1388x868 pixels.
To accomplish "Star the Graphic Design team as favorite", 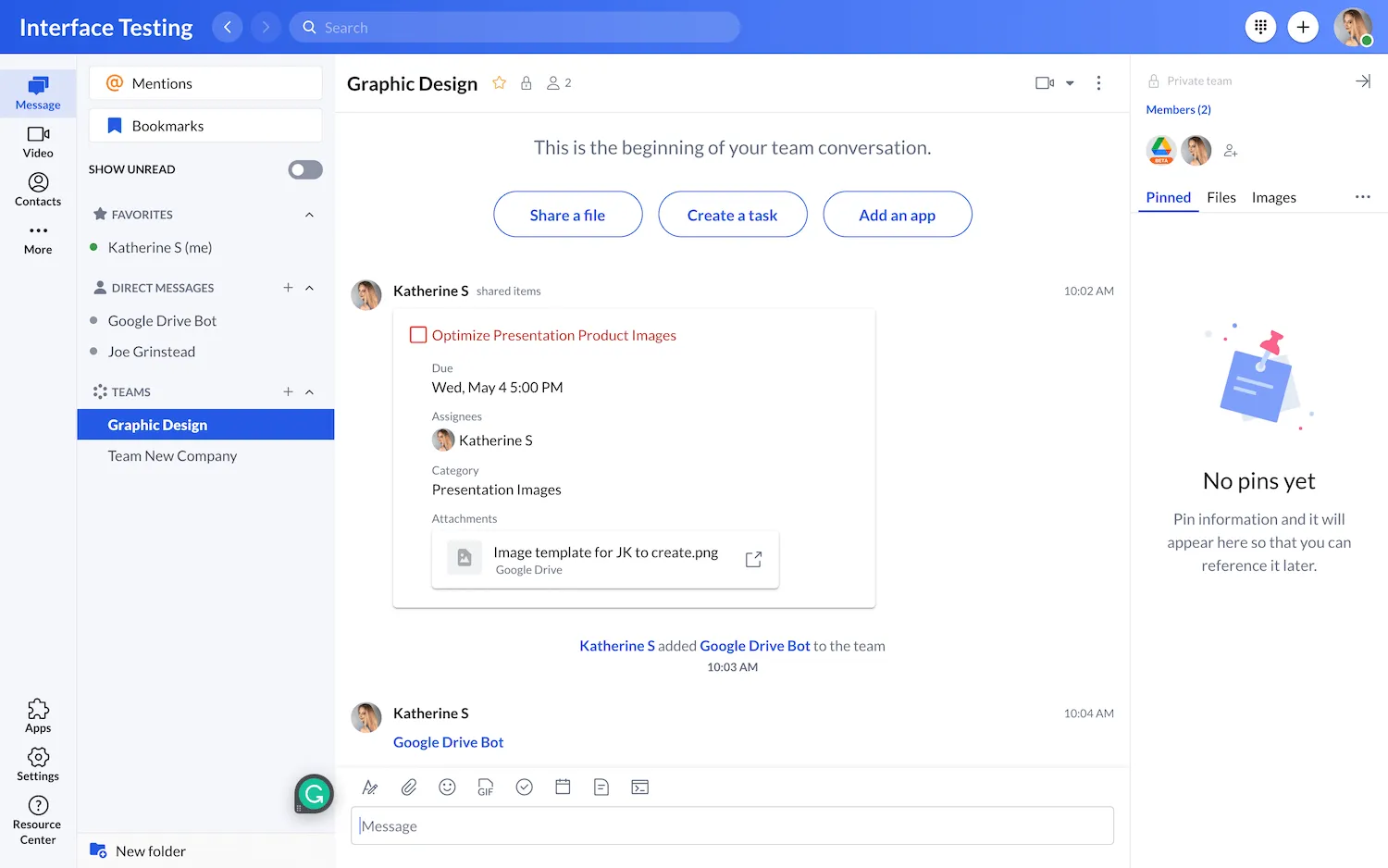I will click(x=500, y=83).
